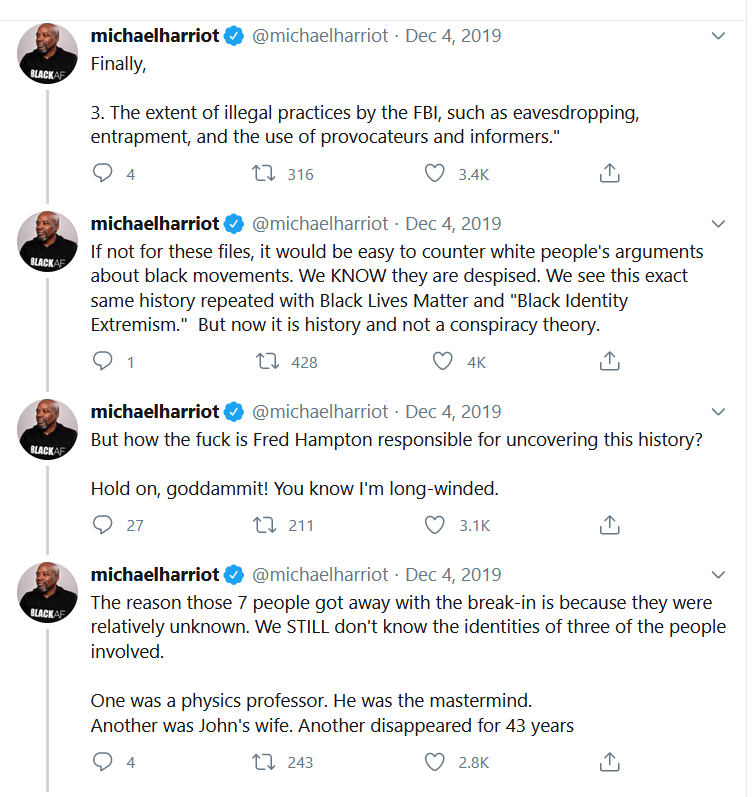Image resolution: width=752 pixels, height=797 pixels.
Task: Retweet the tweet about 7 break-in people
Action: click(264, 763)
